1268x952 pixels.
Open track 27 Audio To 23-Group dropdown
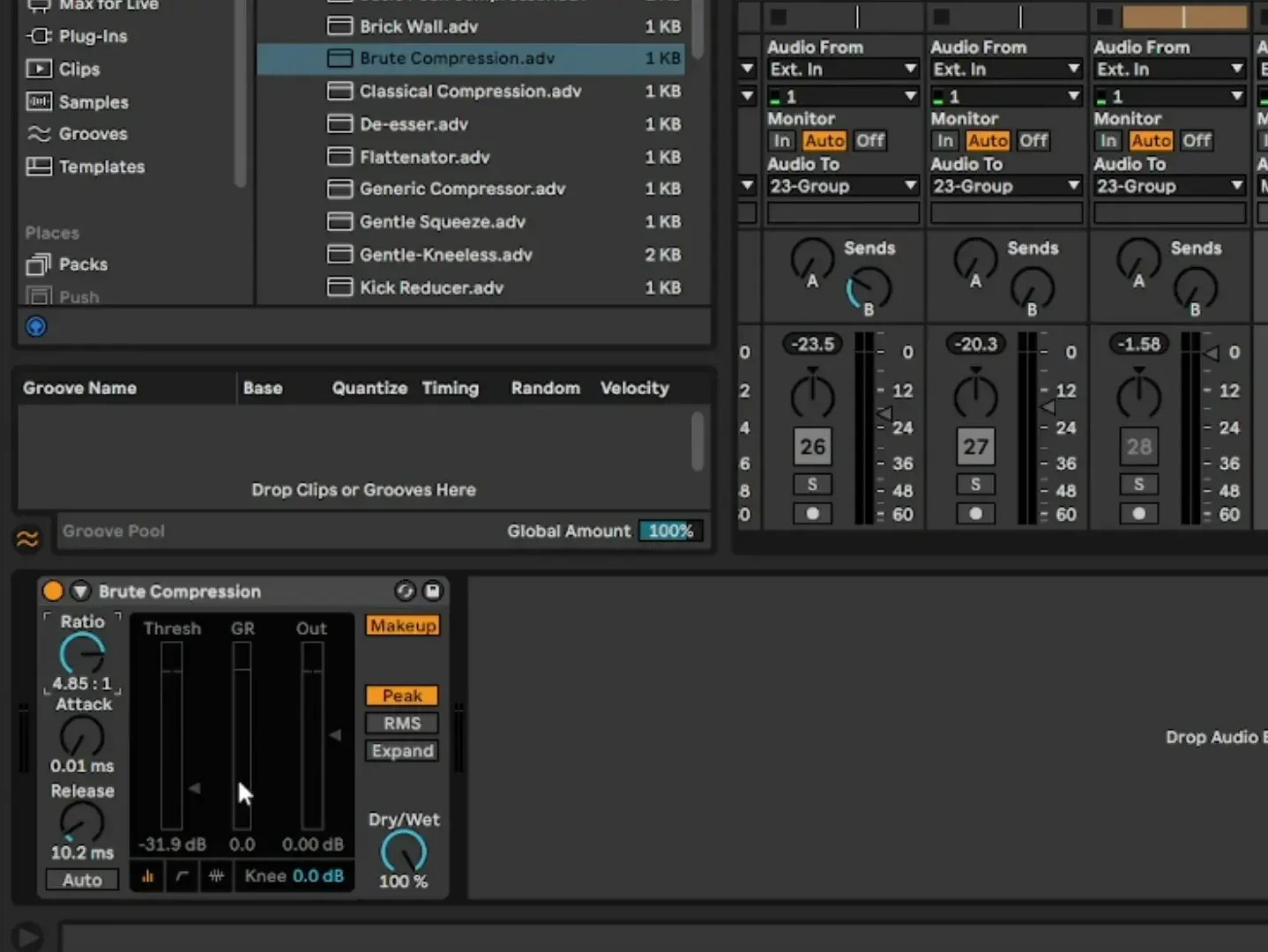pyautogui.click(x=1006, y=186)
